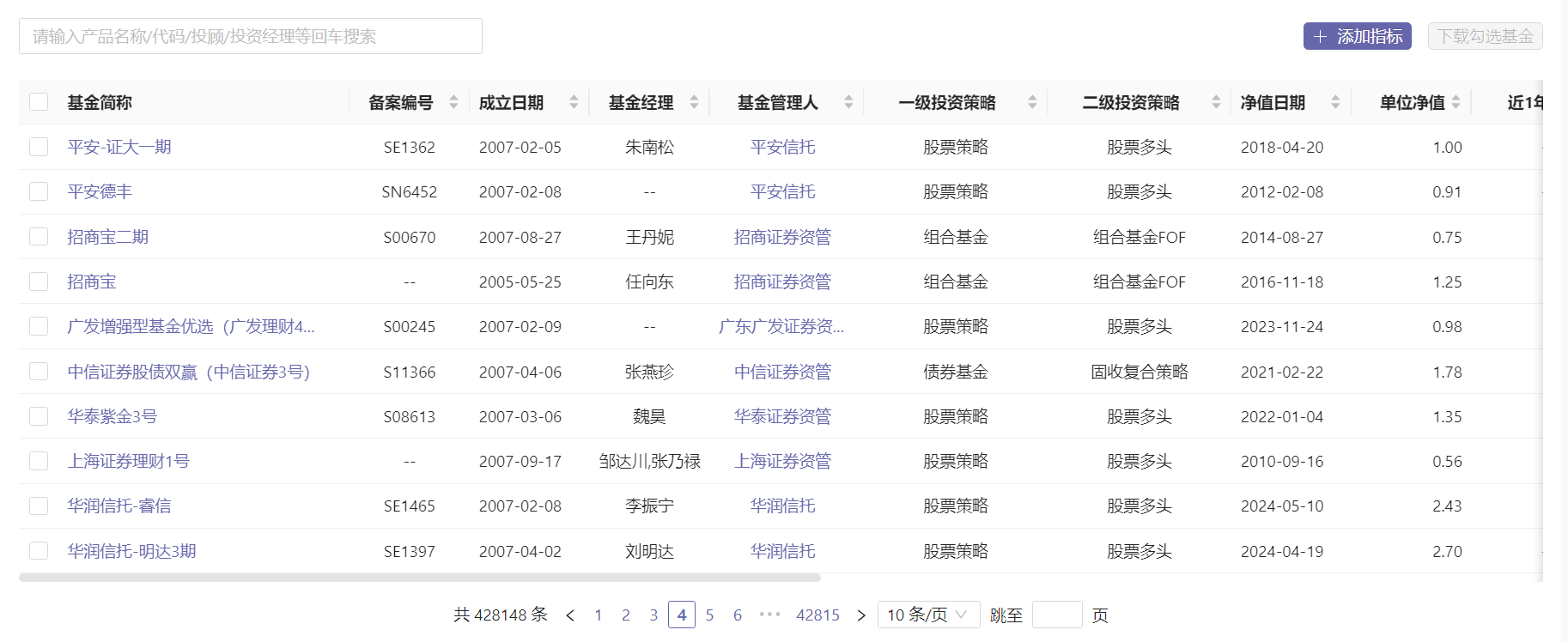Sort by 备案编号 column sort icon

pyautogui.click(x=453, y=102)
